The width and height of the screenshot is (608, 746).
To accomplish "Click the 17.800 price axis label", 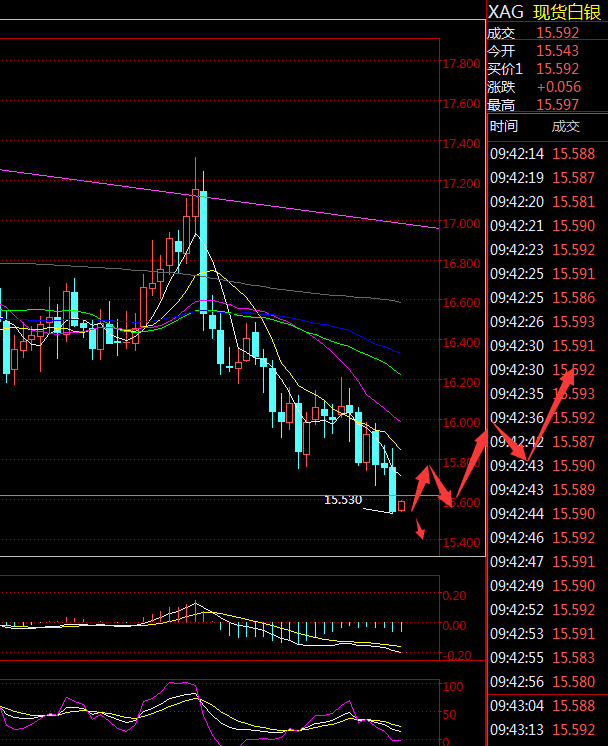I will pyautogui.click(x=461, y=64).
